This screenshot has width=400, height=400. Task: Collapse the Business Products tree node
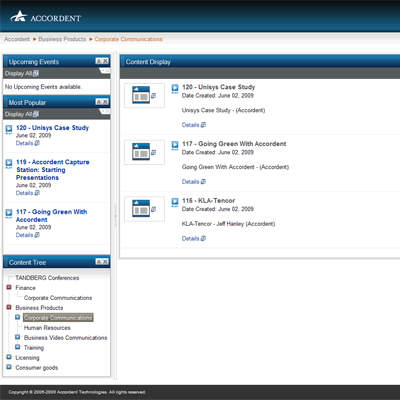pyautogui.click(x=9, y=307)
